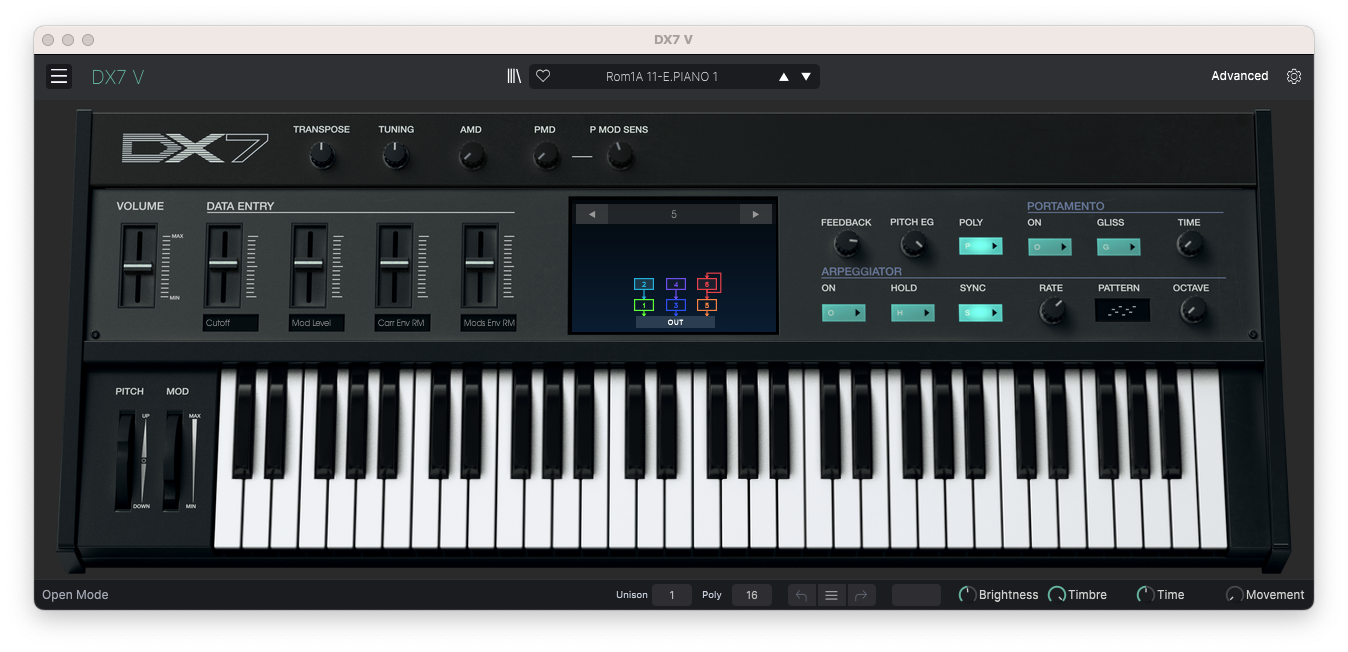Adjust the AMD knob

[x=472, y=156]
